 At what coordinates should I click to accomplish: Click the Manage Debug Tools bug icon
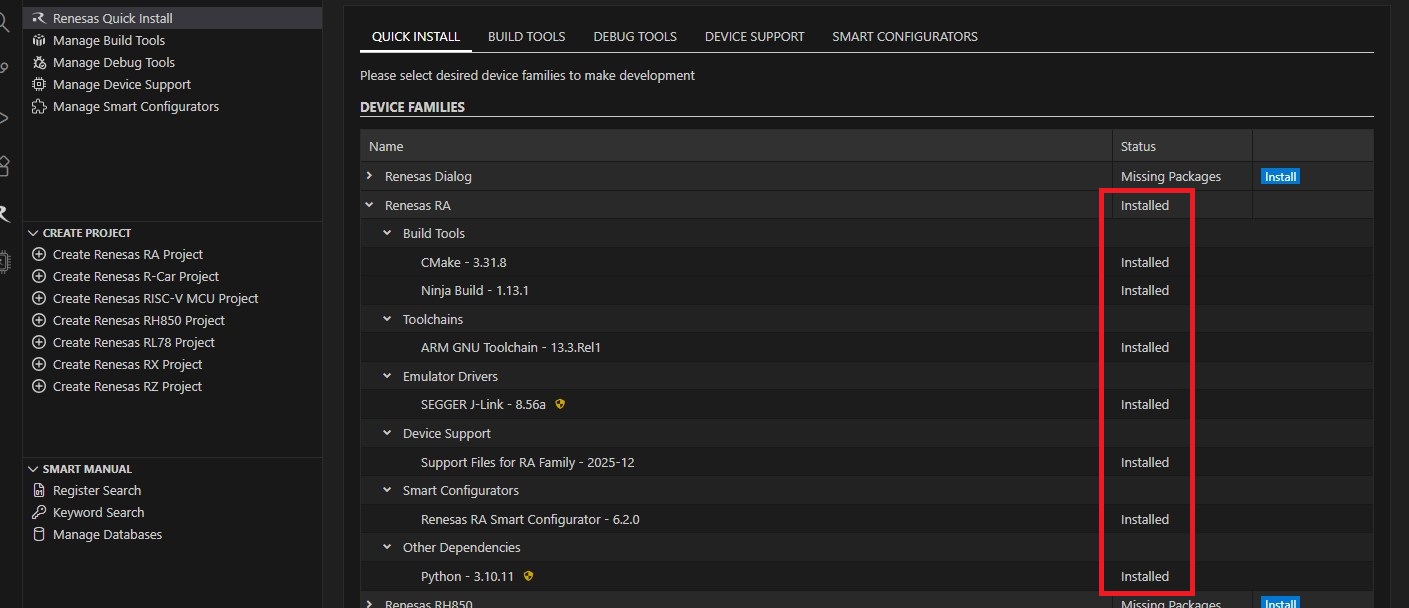click(x=39, y=63)
